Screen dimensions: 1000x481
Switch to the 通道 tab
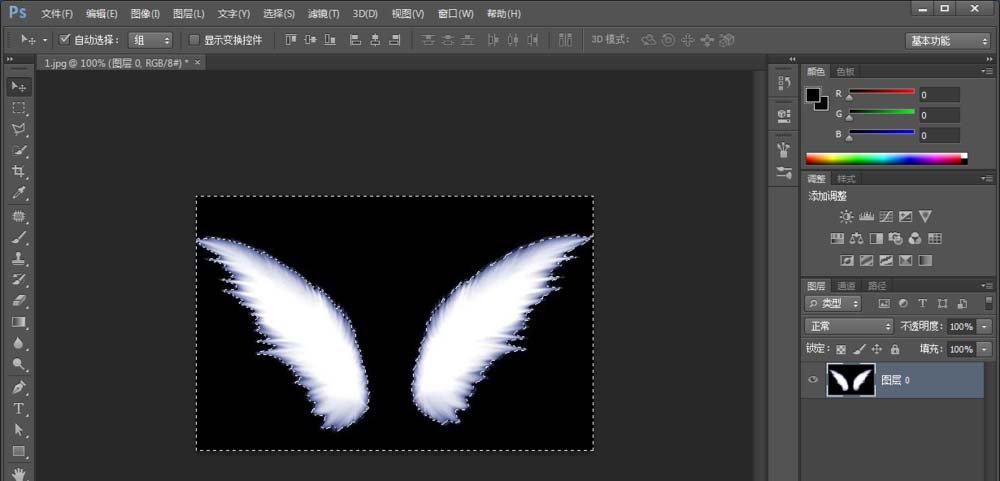coord(846,286)
